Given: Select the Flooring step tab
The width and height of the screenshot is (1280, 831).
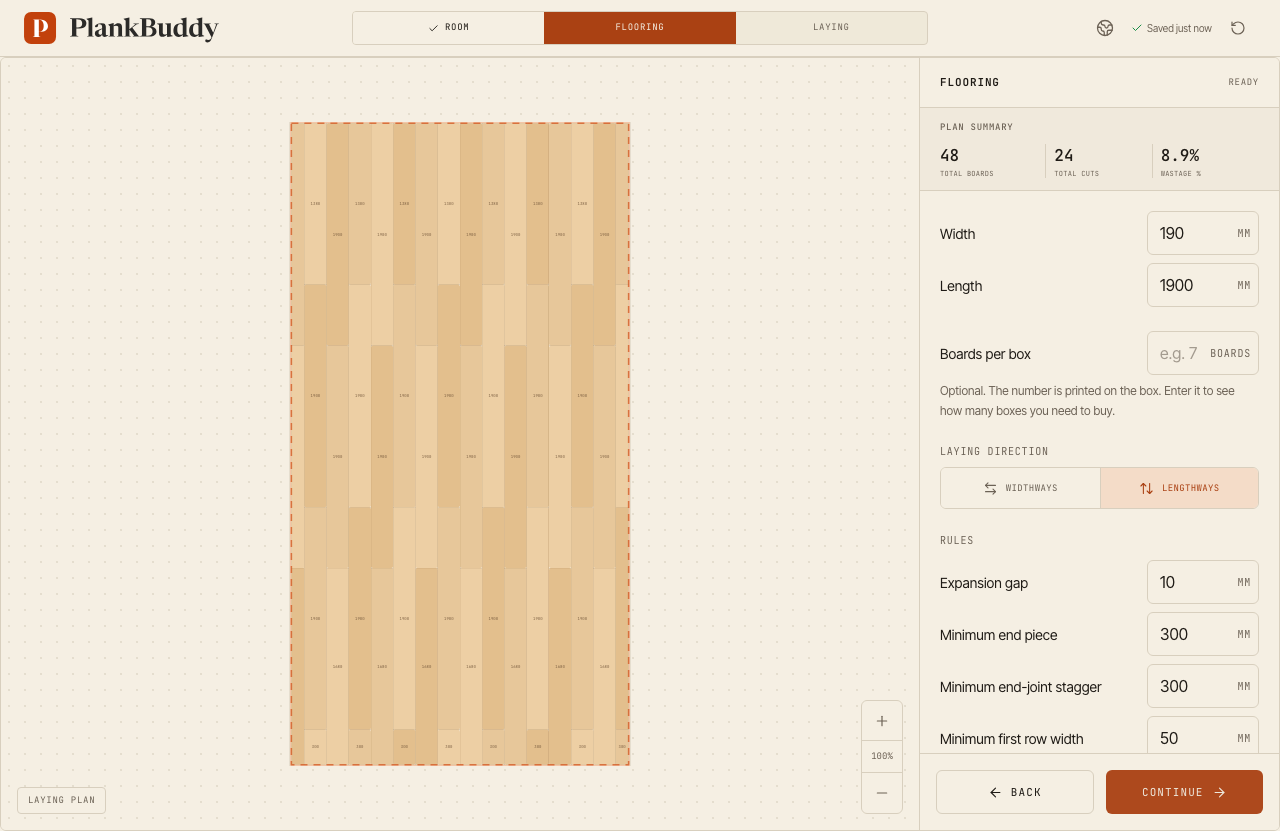Looking at the screenshot, I should point(640,28).
